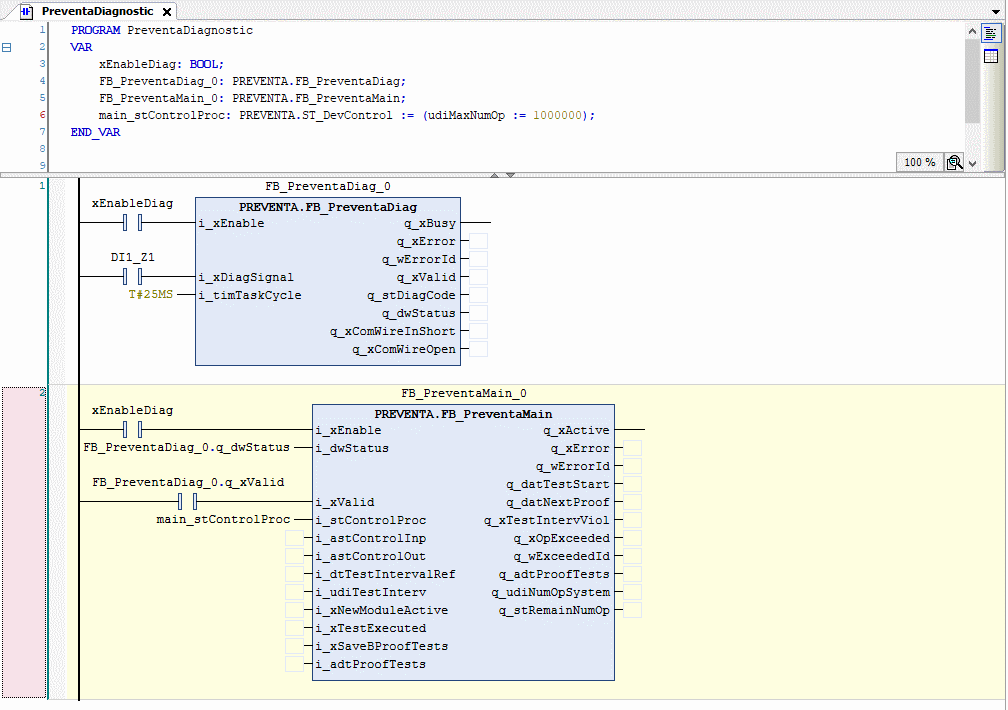Select the xEnableDiag contact in network 1
1008x710 pixels.
[x=134, y=222]
